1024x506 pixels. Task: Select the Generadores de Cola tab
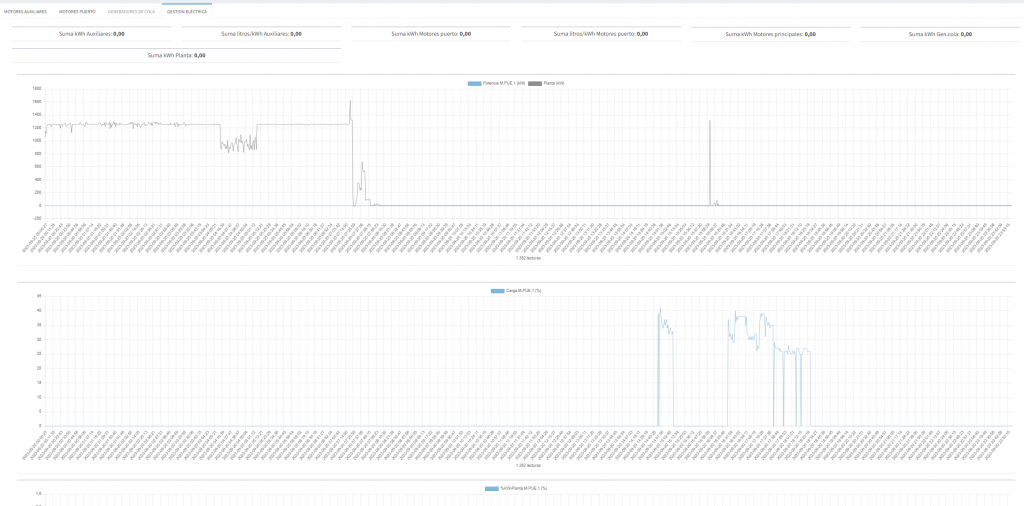pos(131,11)
